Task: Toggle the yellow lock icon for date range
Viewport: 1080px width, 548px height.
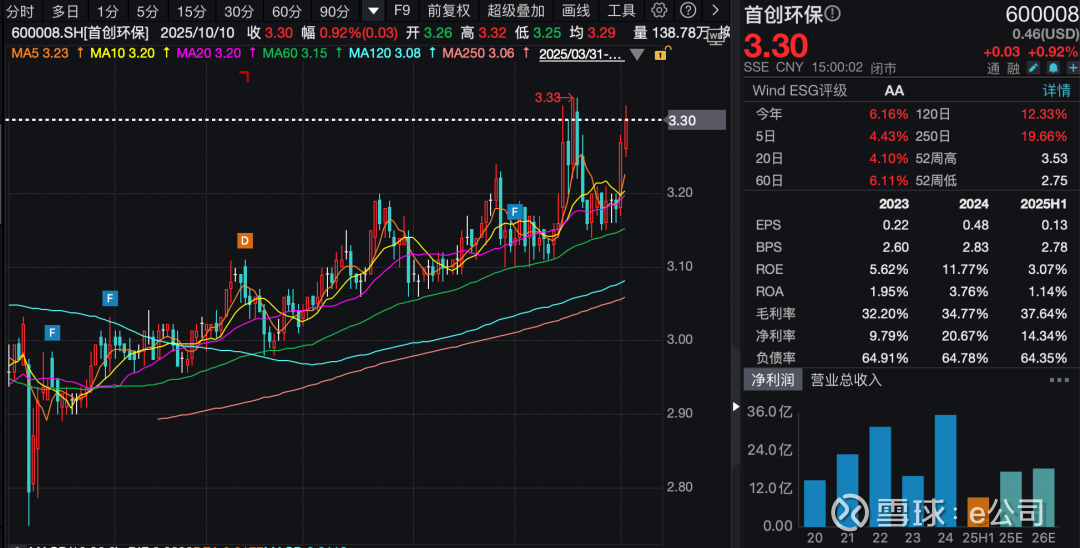Action: click(x=660, y=54)
